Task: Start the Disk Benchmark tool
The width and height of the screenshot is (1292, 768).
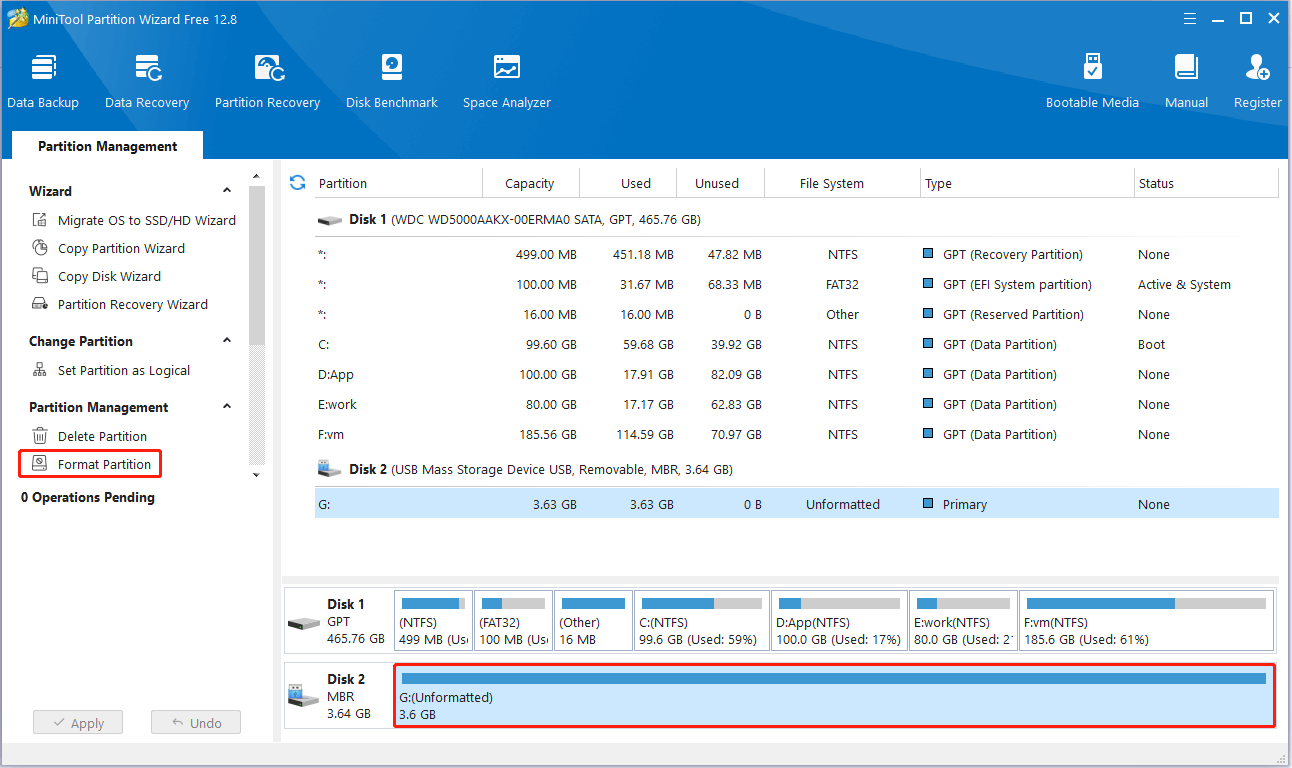Action: pyautogui.click(x=392, y=82)
